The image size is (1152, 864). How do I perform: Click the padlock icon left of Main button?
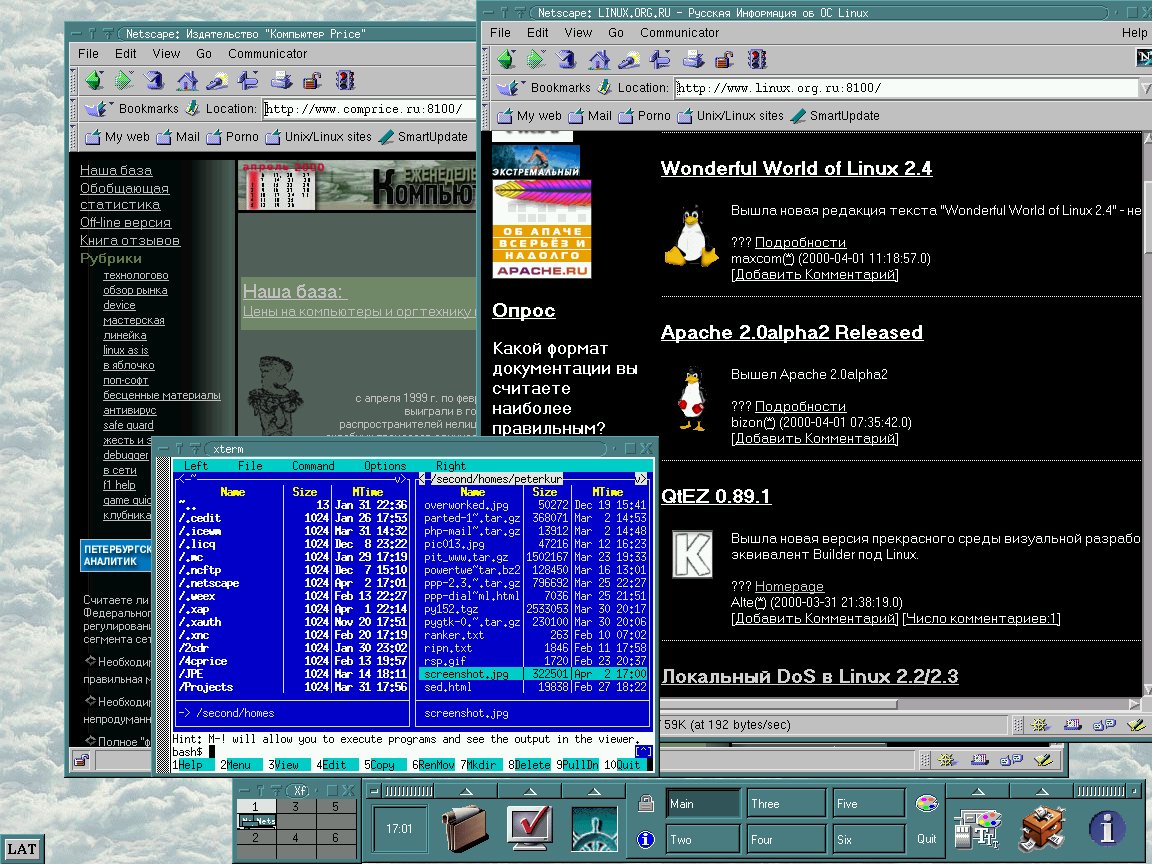coord(646,803)
